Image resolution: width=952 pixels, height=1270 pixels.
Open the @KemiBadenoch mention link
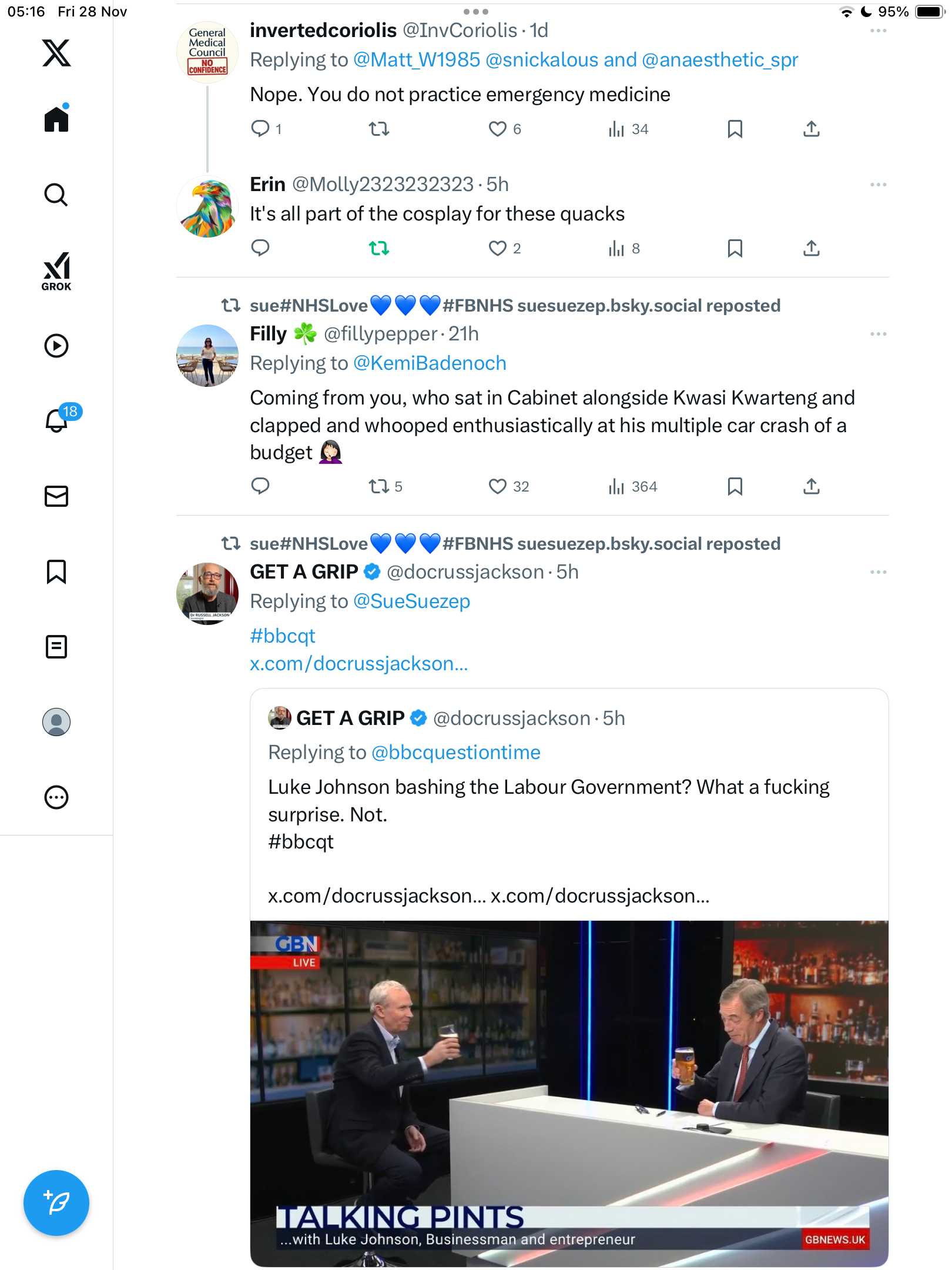(x=430, y=363)
